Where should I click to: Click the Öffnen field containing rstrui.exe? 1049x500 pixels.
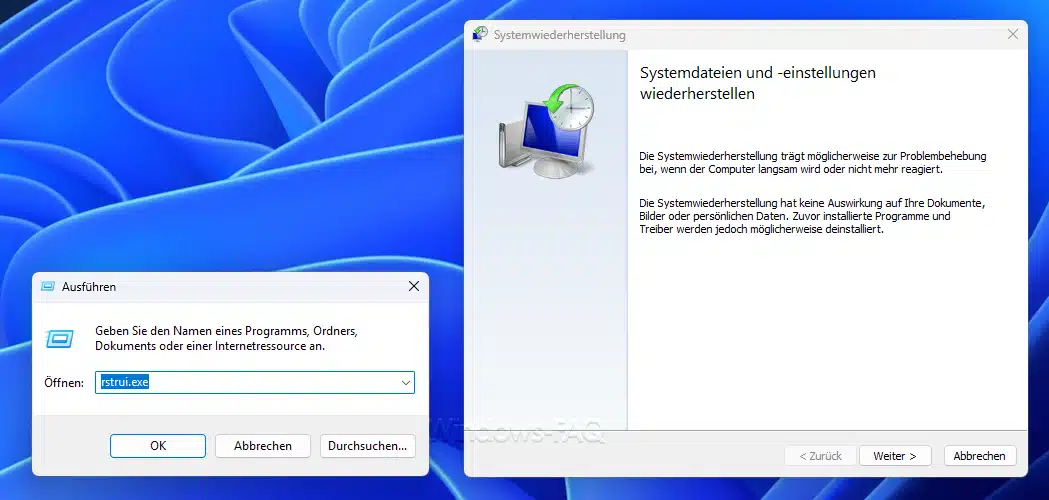(245, 382)
